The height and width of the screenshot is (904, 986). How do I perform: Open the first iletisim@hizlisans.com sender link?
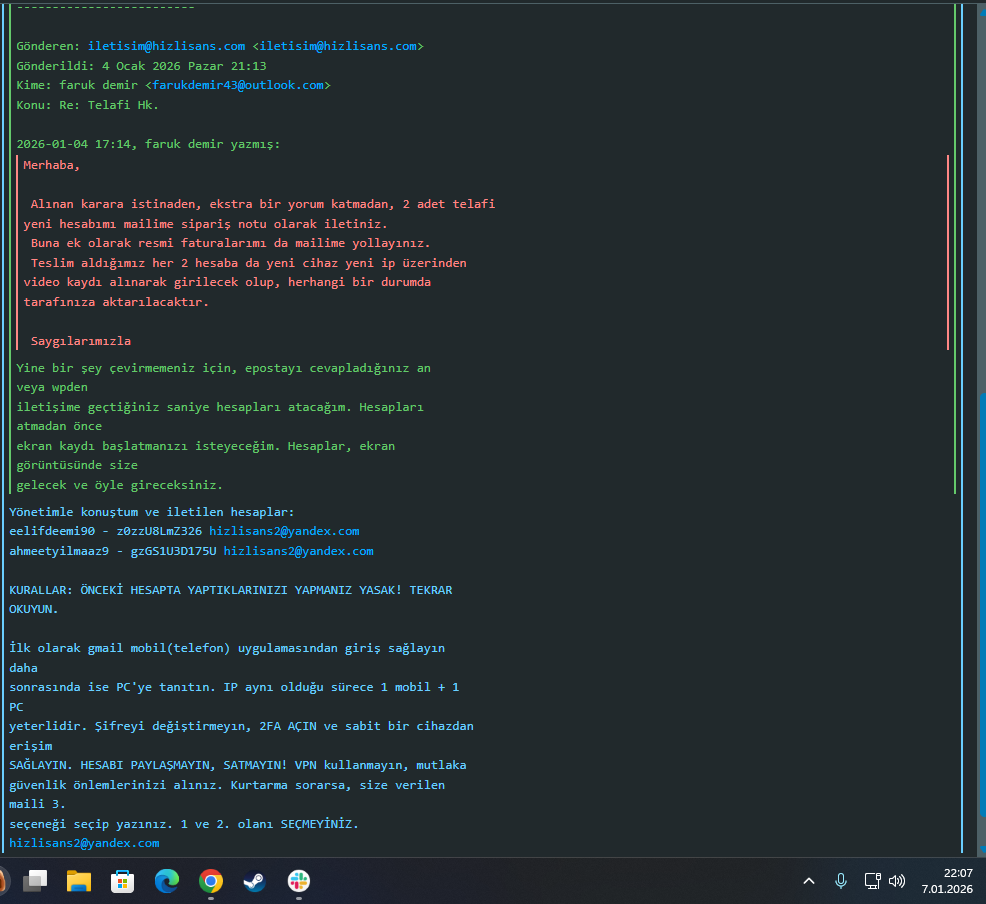167,46
